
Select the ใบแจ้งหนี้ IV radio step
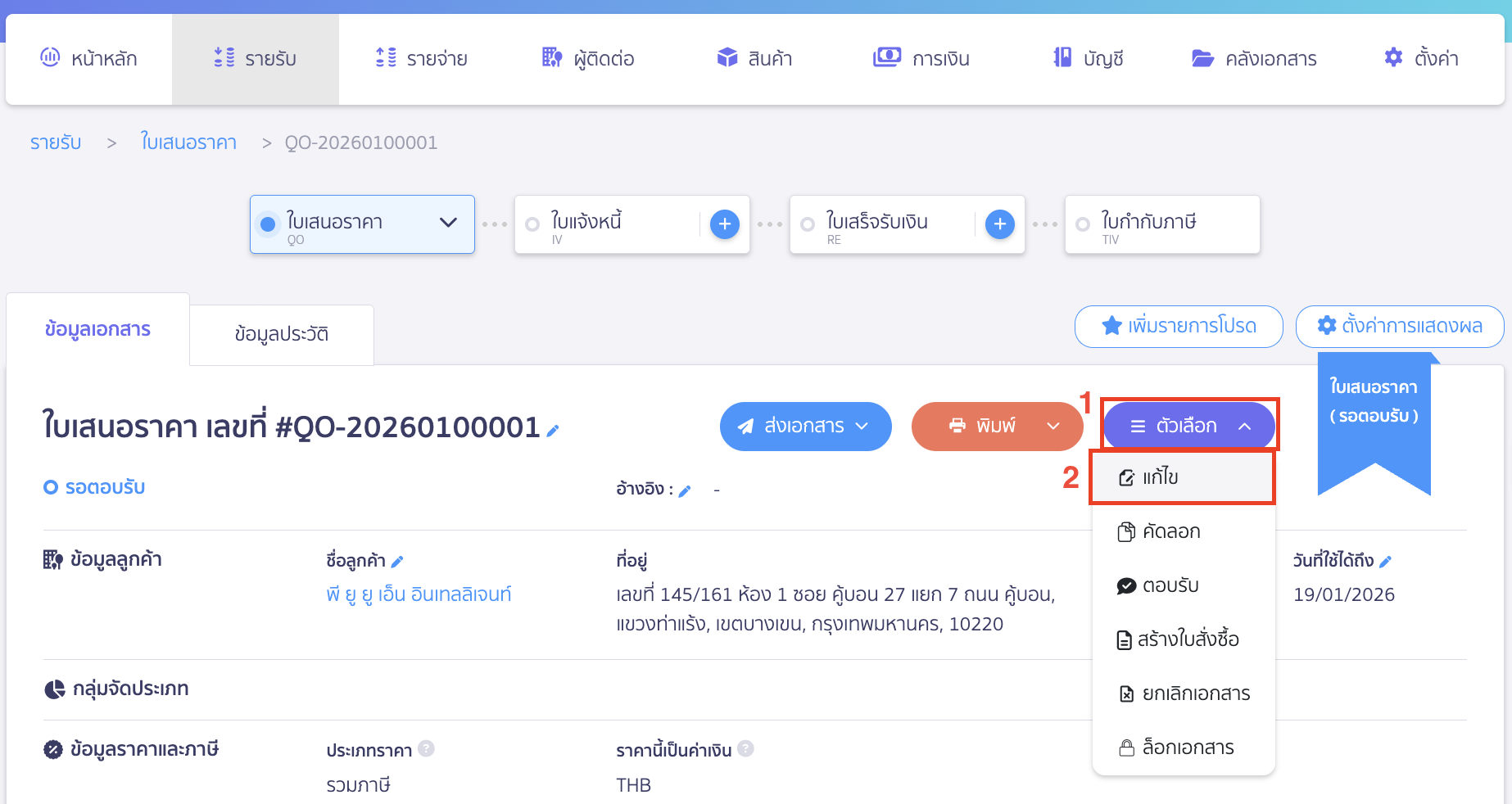[x=532, y=224]
